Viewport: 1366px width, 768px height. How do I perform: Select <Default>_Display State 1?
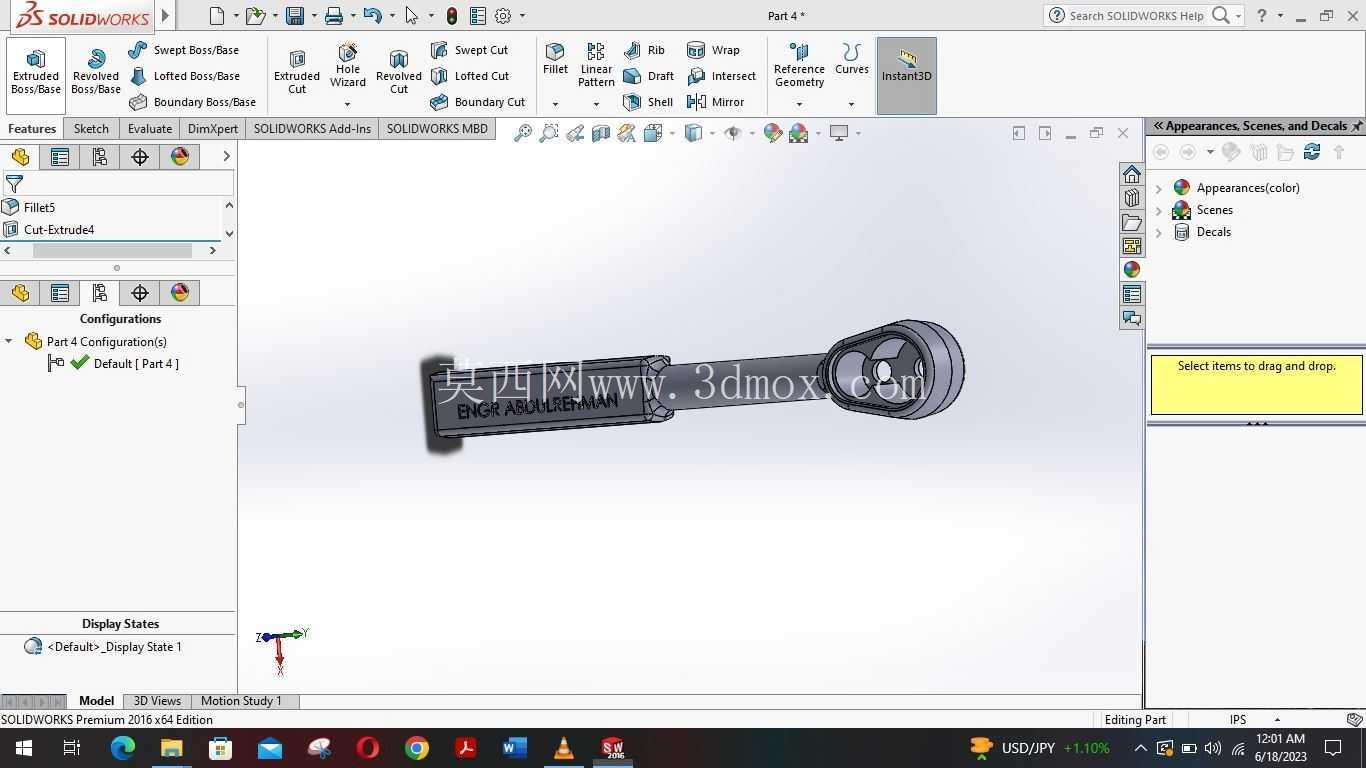pos(114,647)
